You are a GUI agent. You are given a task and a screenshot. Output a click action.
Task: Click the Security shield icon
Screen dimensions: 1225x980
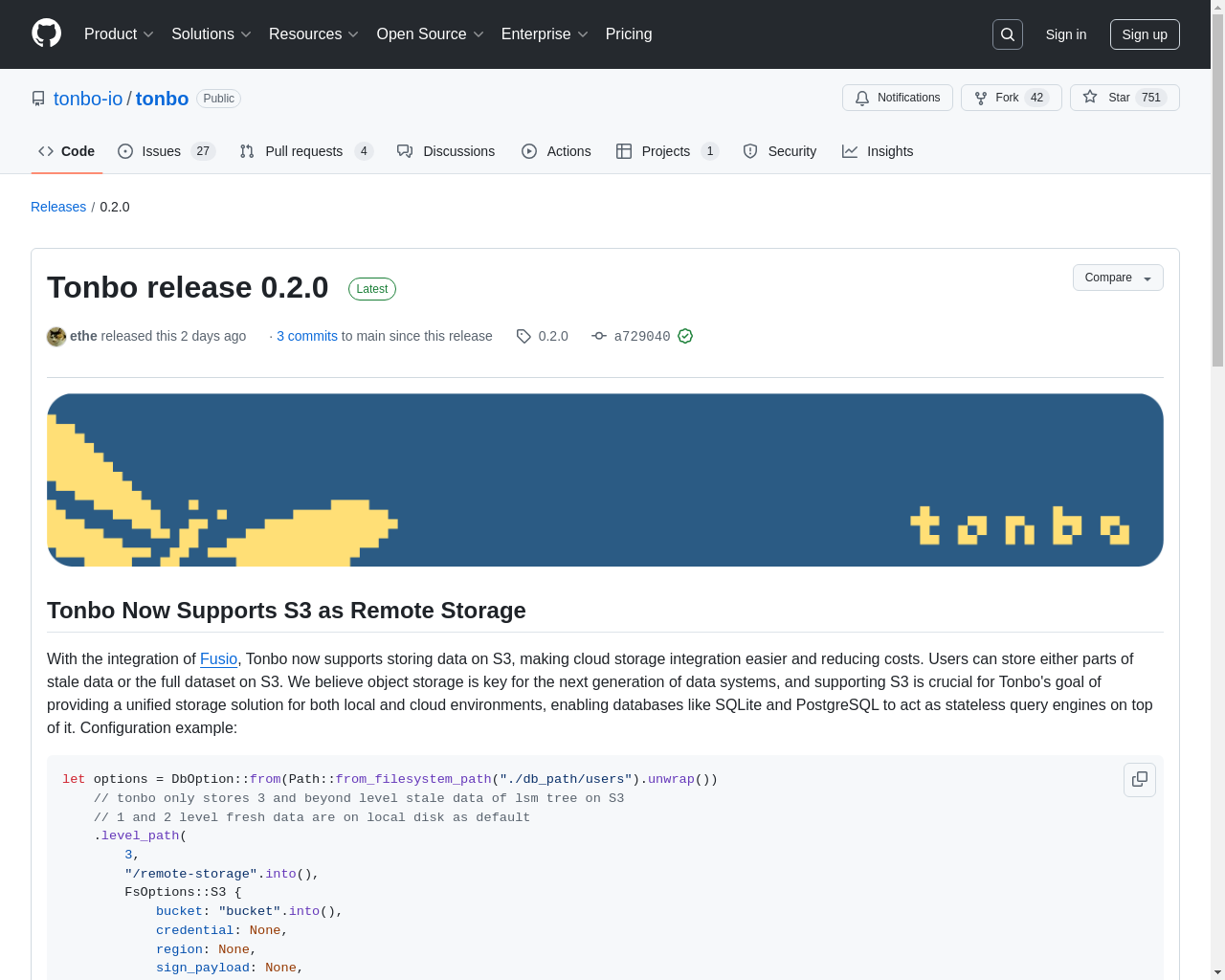click(x=750, y=151)
